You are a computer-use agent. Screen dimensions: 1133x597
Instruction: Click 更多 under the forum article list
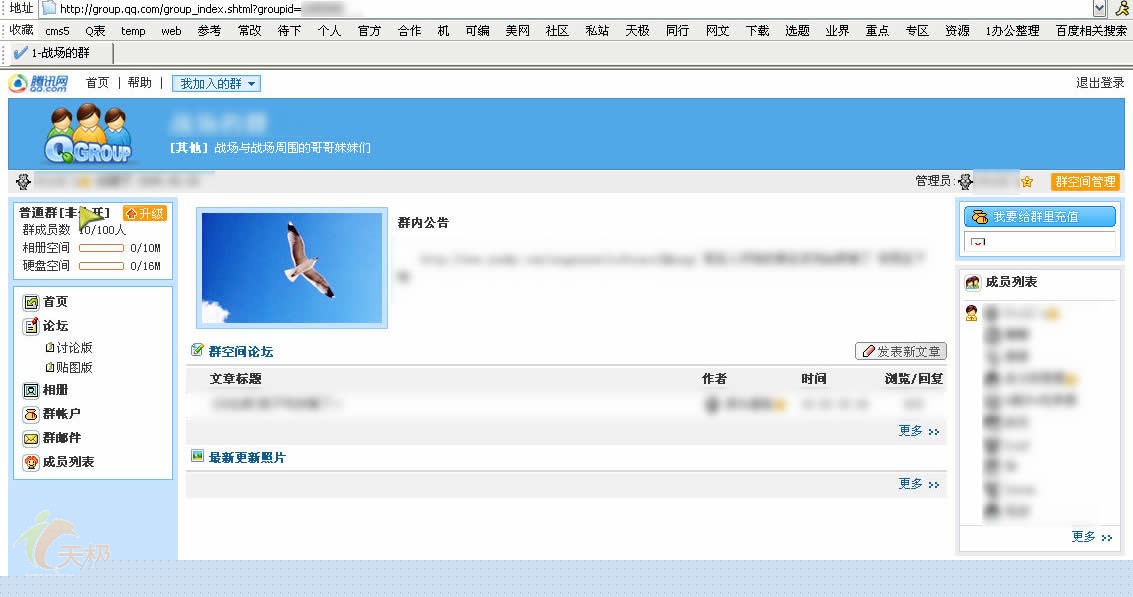(918, 431)
